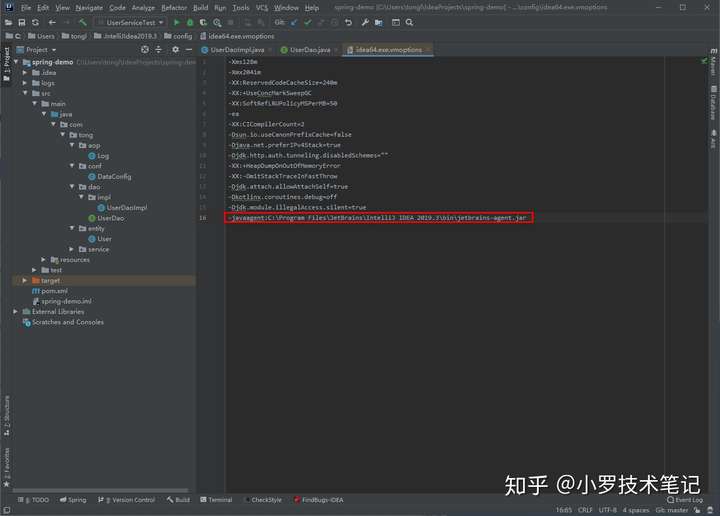Collapse the dao package
The image size is (720, 516).
[72, 187]
